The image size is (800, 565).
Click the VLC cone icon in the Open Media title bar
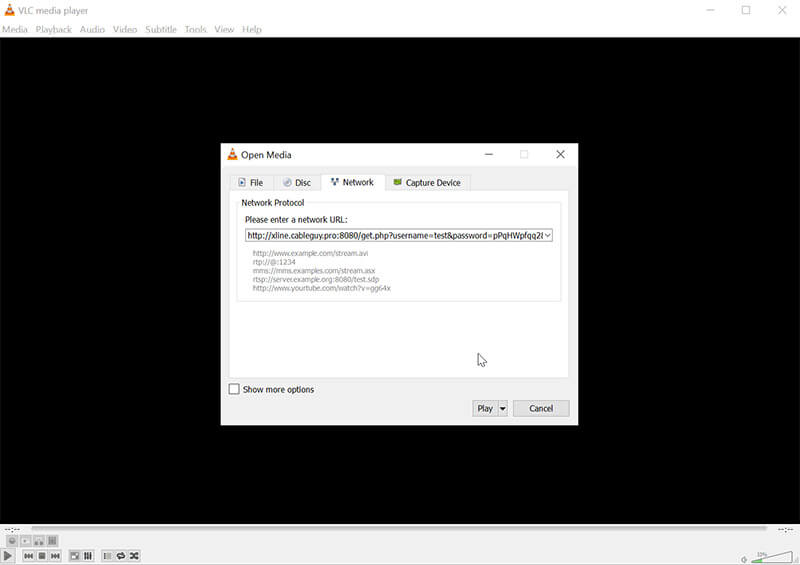point(232,154)
